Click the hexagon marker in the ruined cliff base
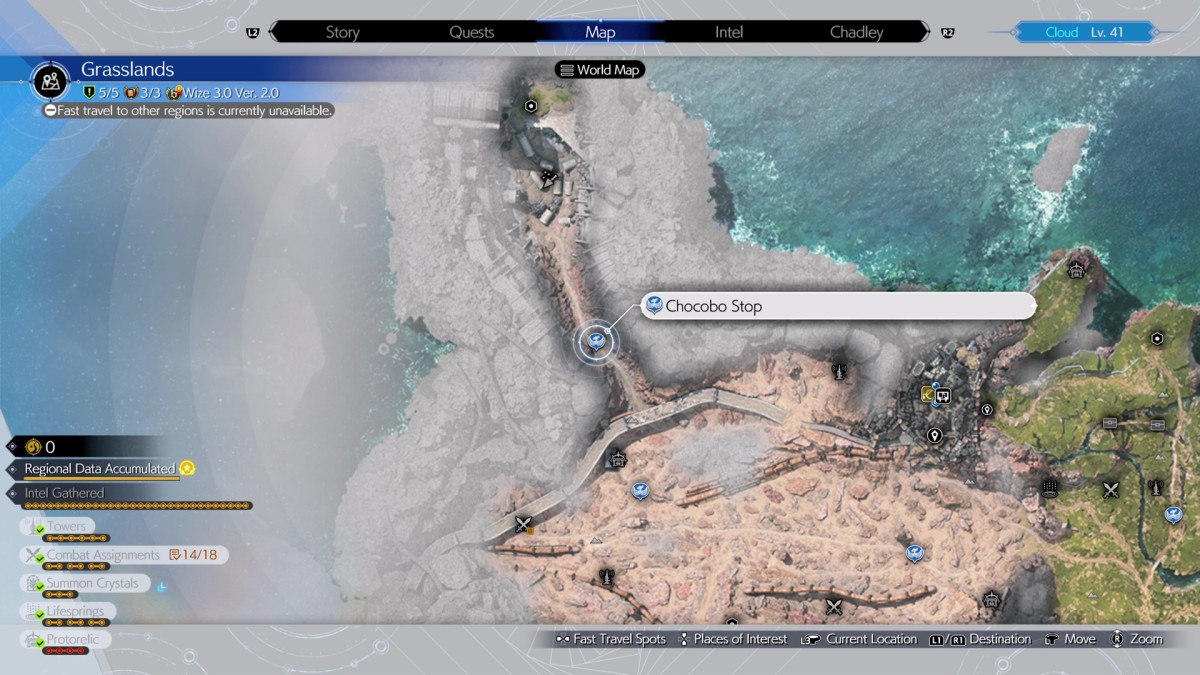1200x675 pixels. point(531,105)
